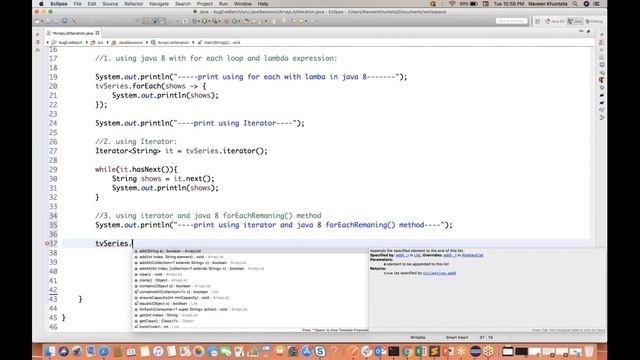This screenshot has height=360, width=640.
Task: Open Eclipse icon in Dock
Action: [x=475, y=351]
